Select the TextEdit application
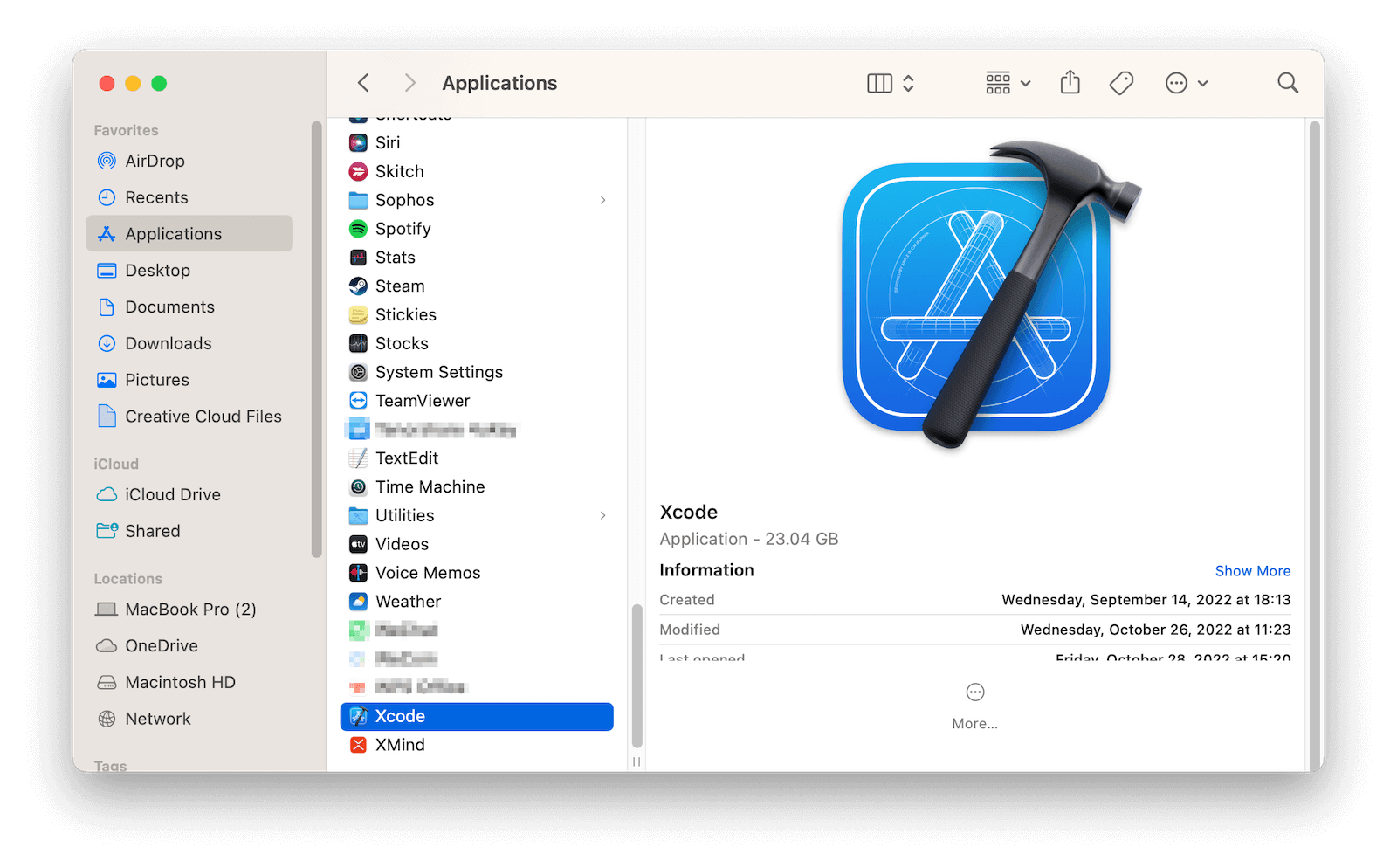The height and width of the screenshot is (868, 1397). pyautogui.click(x=405, y=458)
